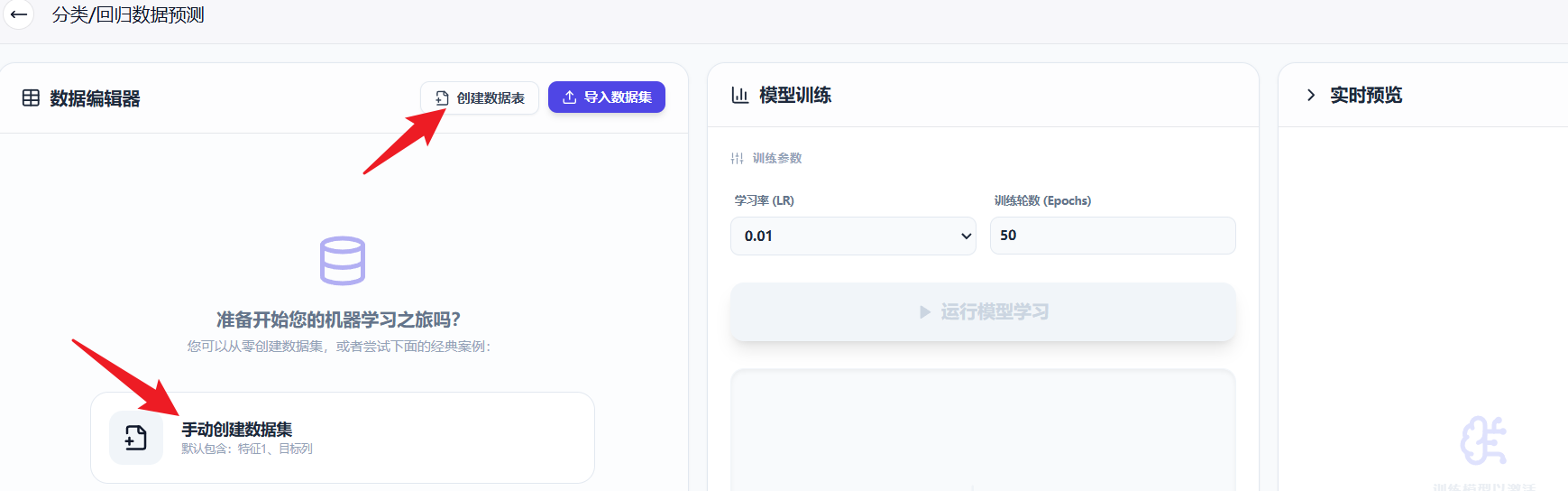Viewport: 1568px width, 491px height.
Task: Click the 实时预览 panel heading
Action: pos(1365,95)
